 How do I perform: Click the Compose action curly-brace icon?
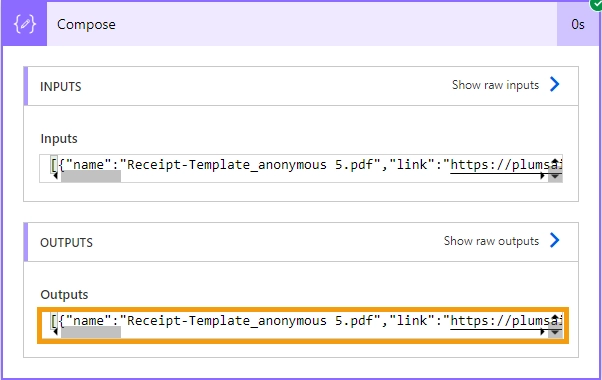click(25, 24)
